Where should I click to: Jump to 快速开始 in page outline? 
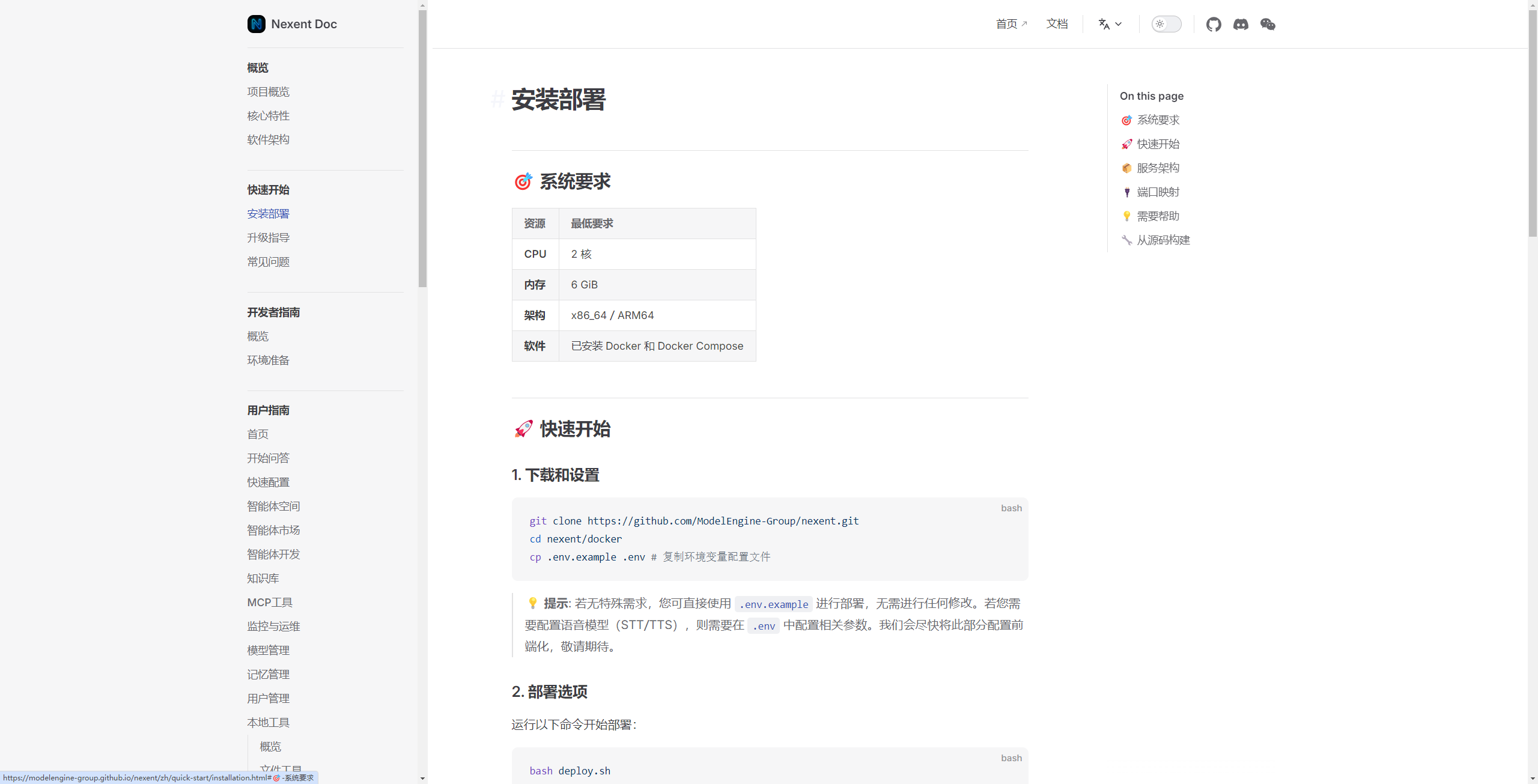tap(1158, 144)
